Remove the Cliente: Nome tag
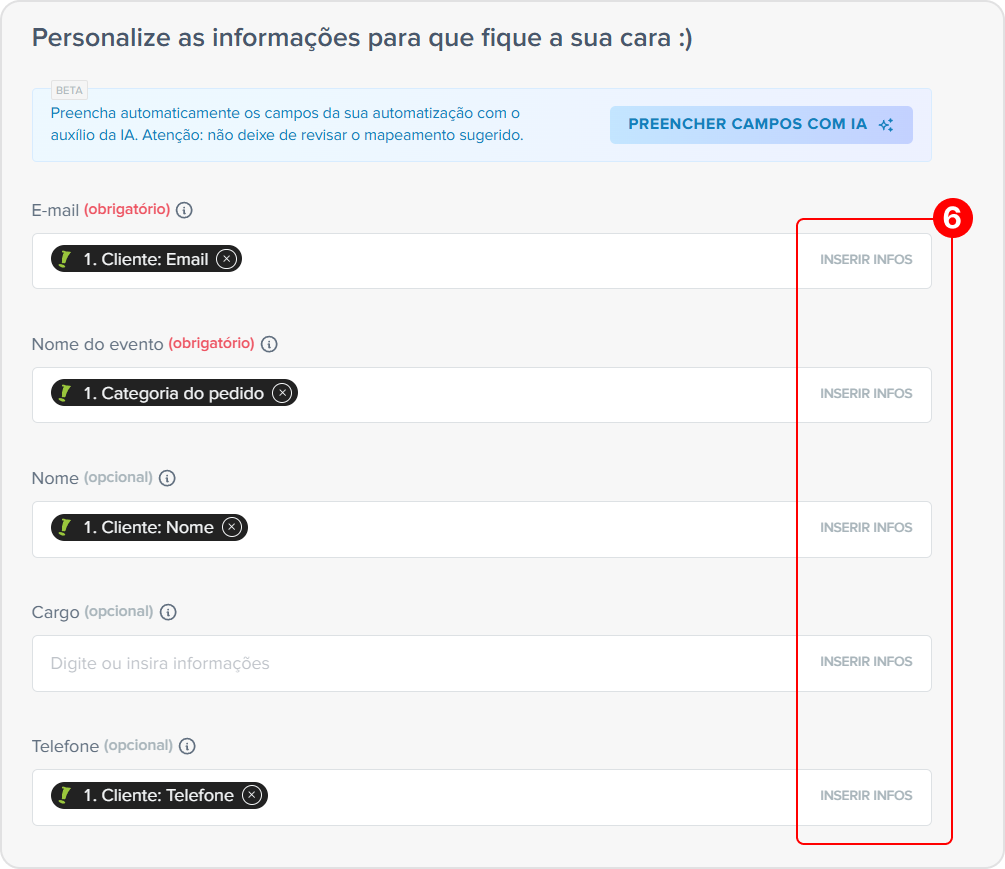 click(x=232, y=527)
